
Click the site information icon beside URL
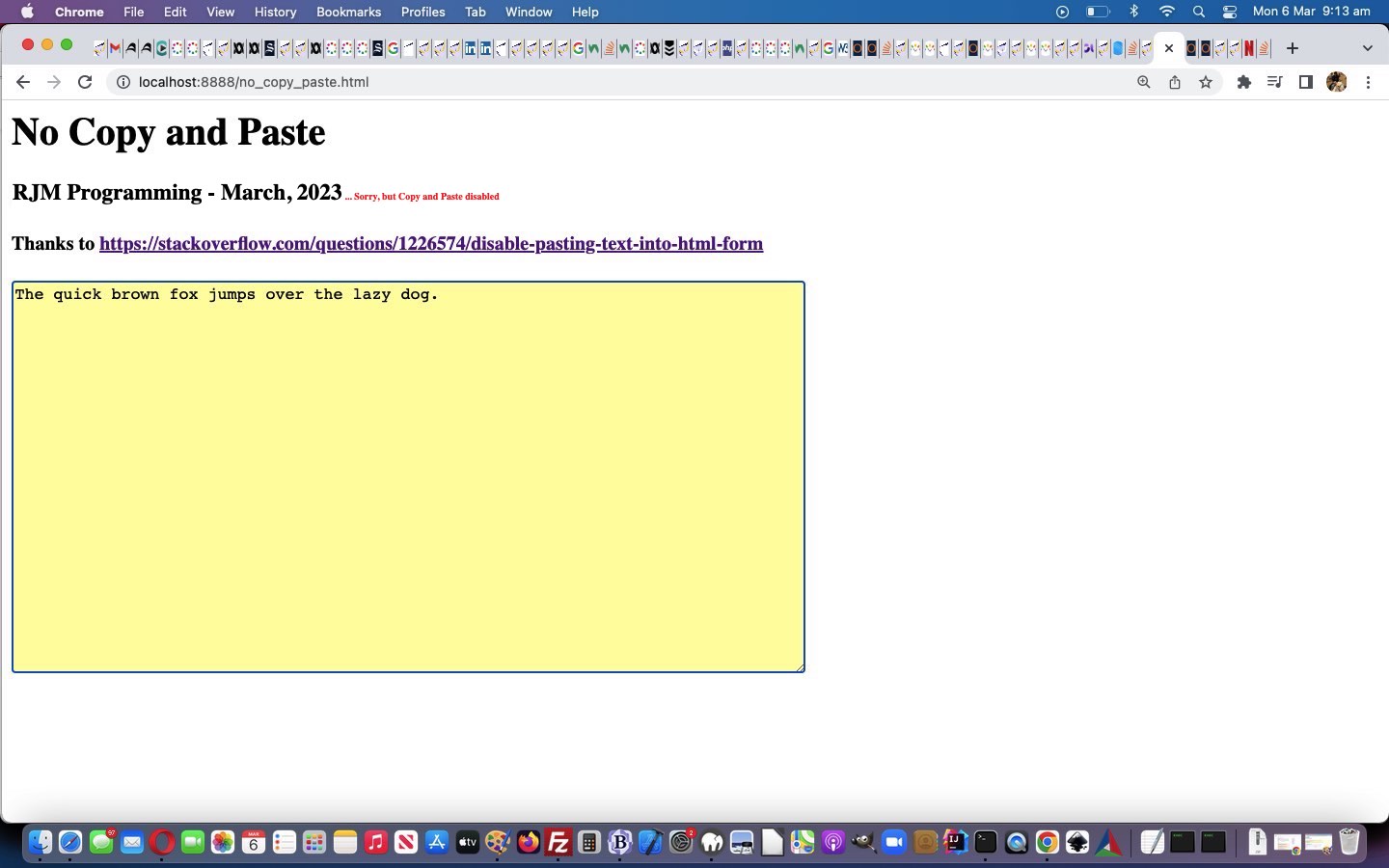point(123,82)
